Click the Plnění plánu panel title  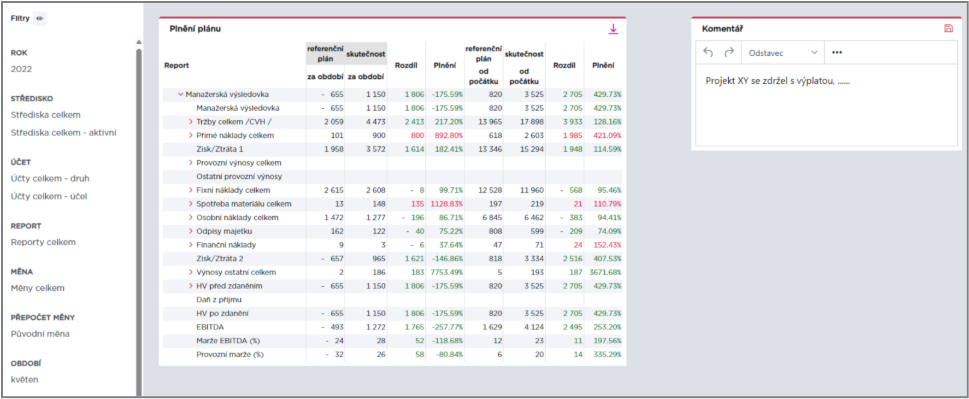click(195, 28)
